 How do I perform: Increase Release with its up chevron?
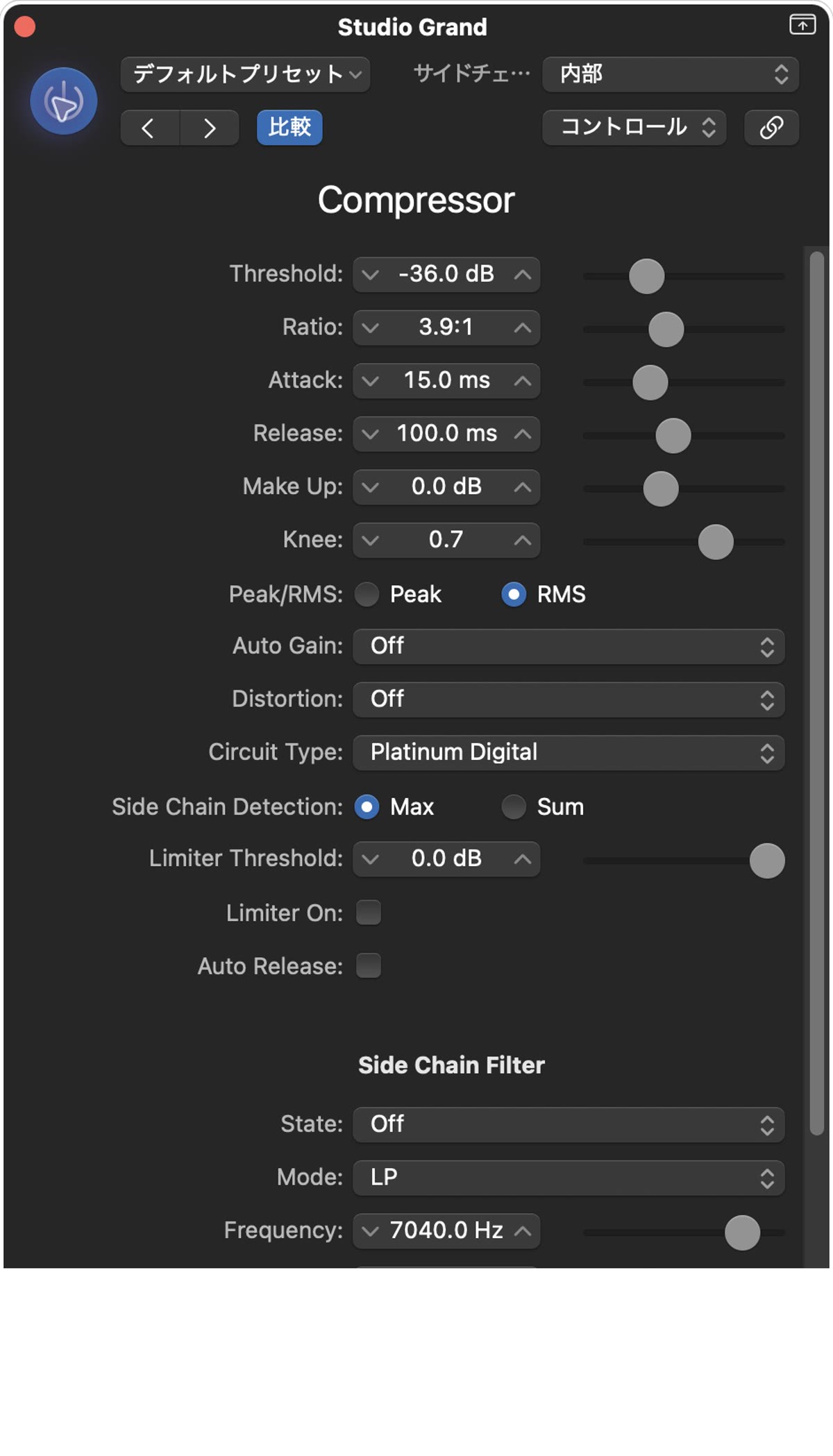tap(523, 434)
